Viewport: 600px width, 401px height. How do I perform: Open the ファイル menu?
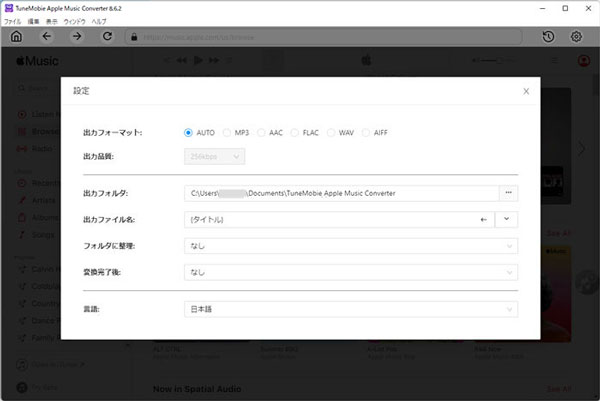tap(12, 21)
